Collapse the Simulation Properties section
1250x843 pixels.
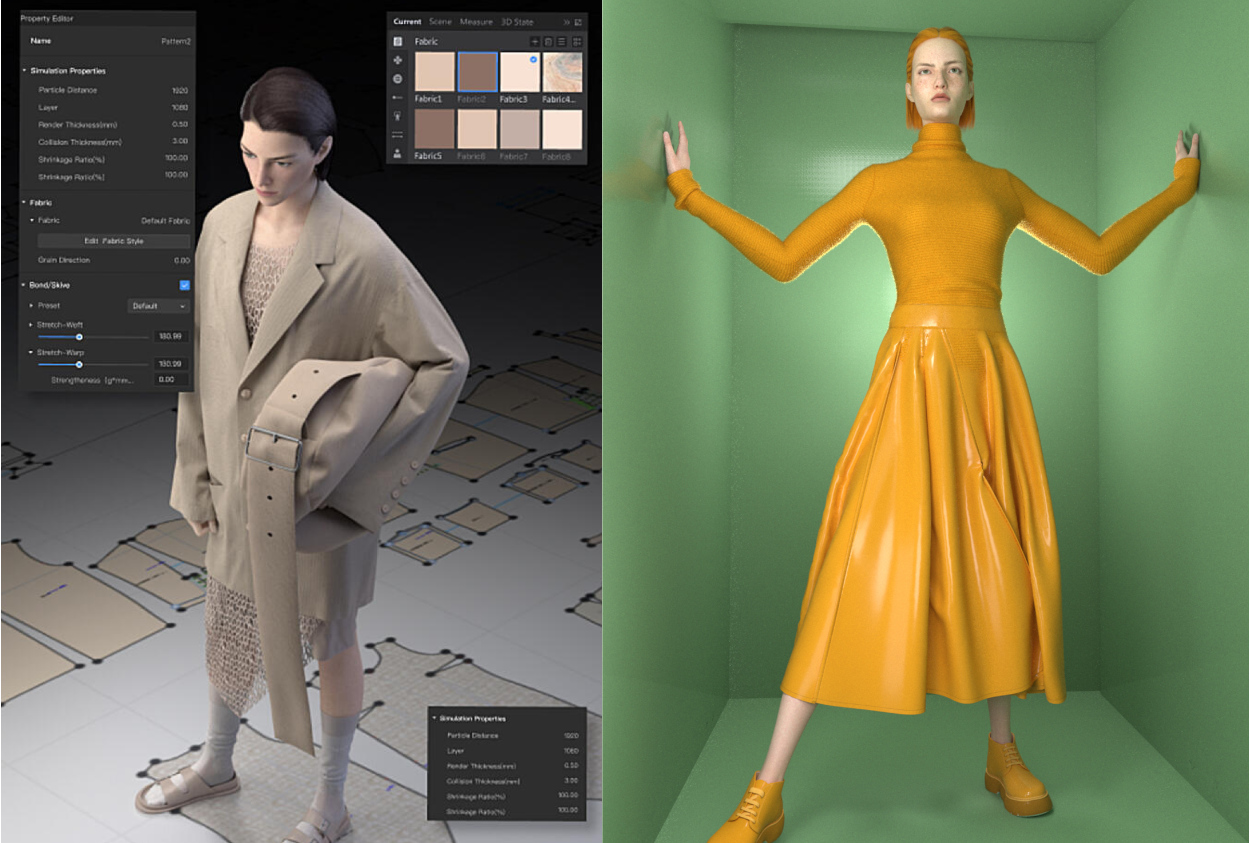pyautogui.click(x=25, y=71)
